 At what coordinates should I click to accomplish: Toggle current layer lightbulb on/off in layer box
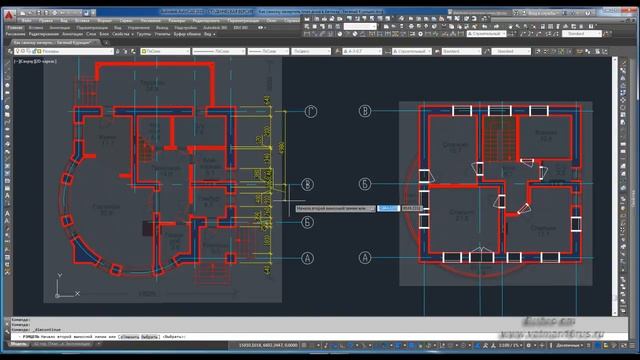tap(18, 51)
